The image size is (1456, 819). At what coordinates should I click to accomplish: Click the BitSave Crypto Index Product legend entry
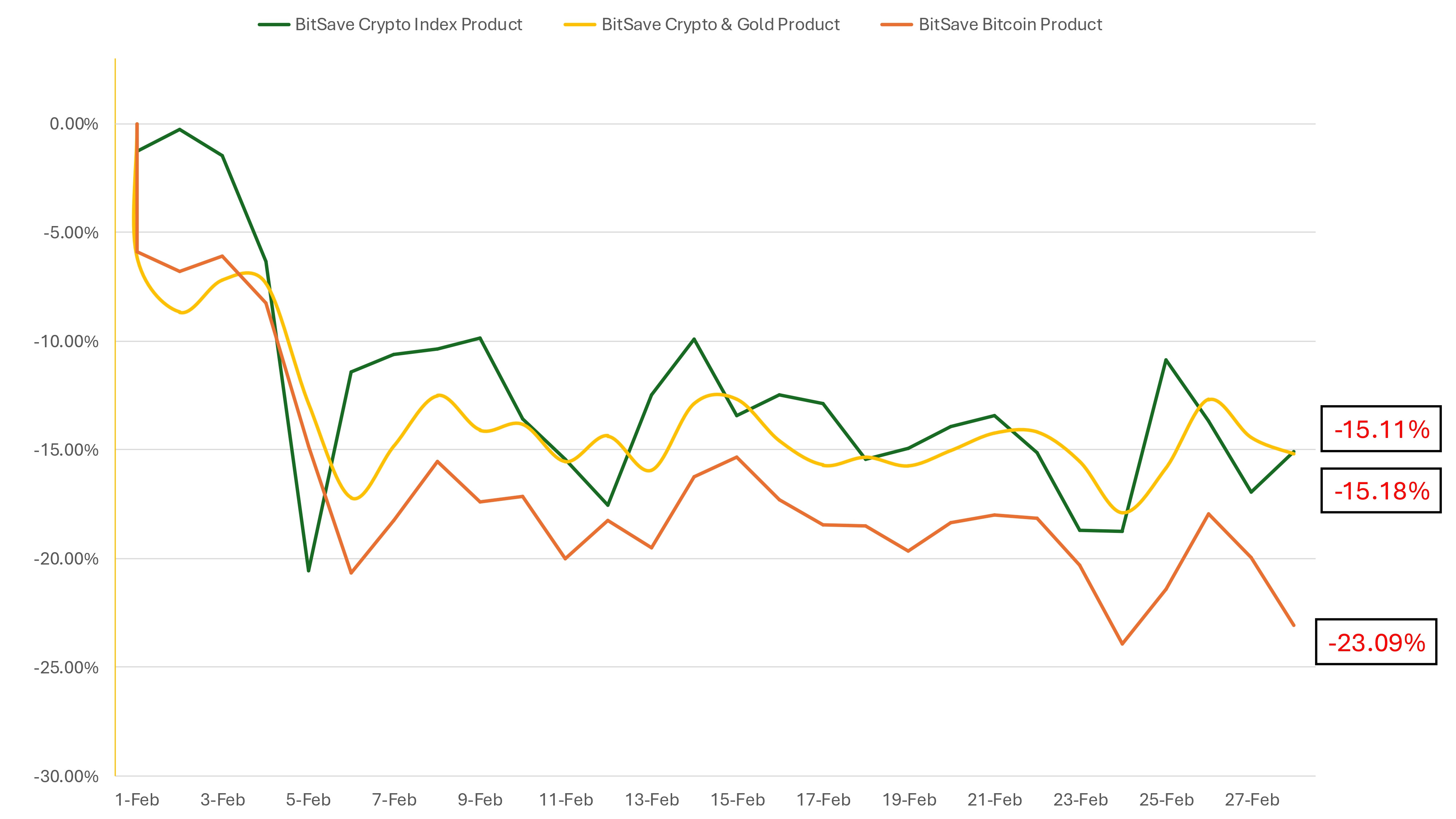[x=408, y=24]
